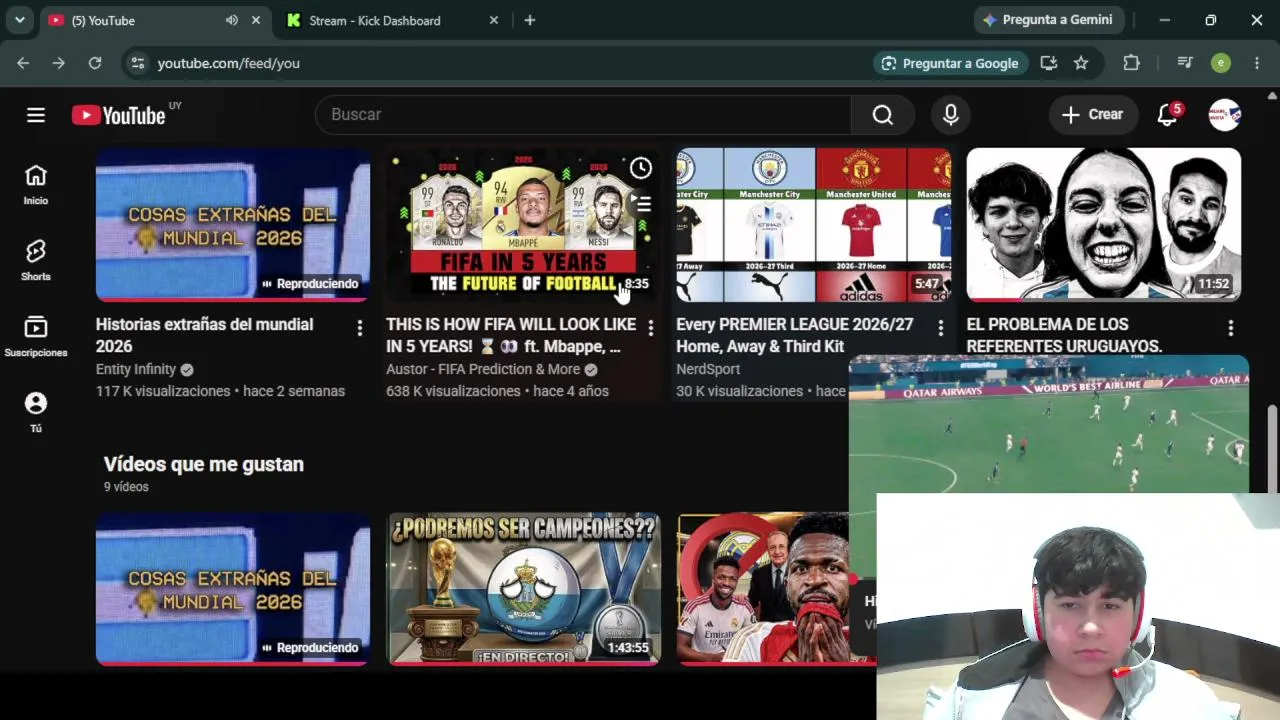This screenshot has height=720, width=1280.
Task: Click the address bar URL youtube.com/feed/you
Action: coord(228,63)
